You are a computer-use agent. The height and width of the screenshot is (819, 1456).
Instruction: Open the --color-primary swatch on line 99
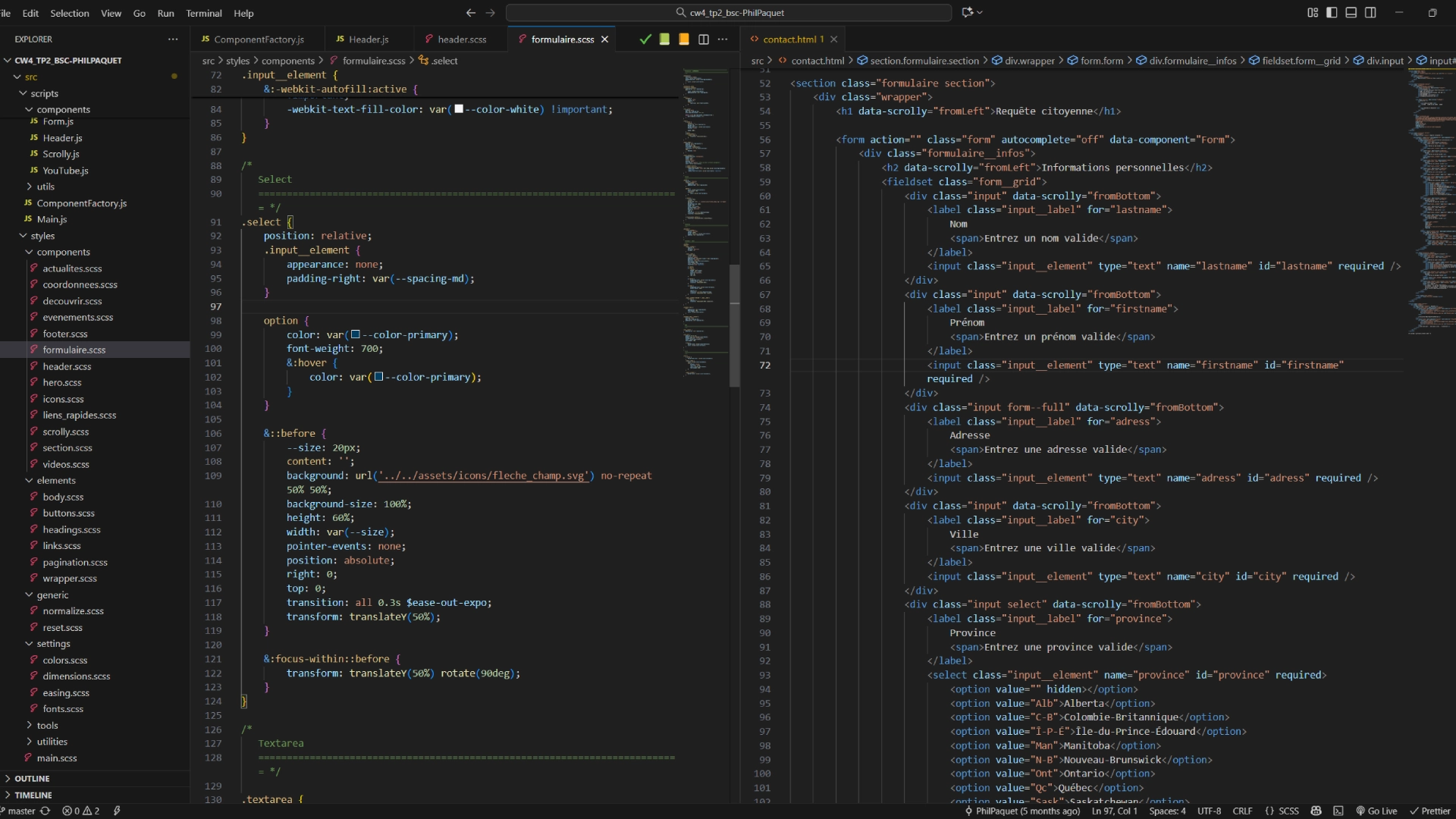[356, 334]
